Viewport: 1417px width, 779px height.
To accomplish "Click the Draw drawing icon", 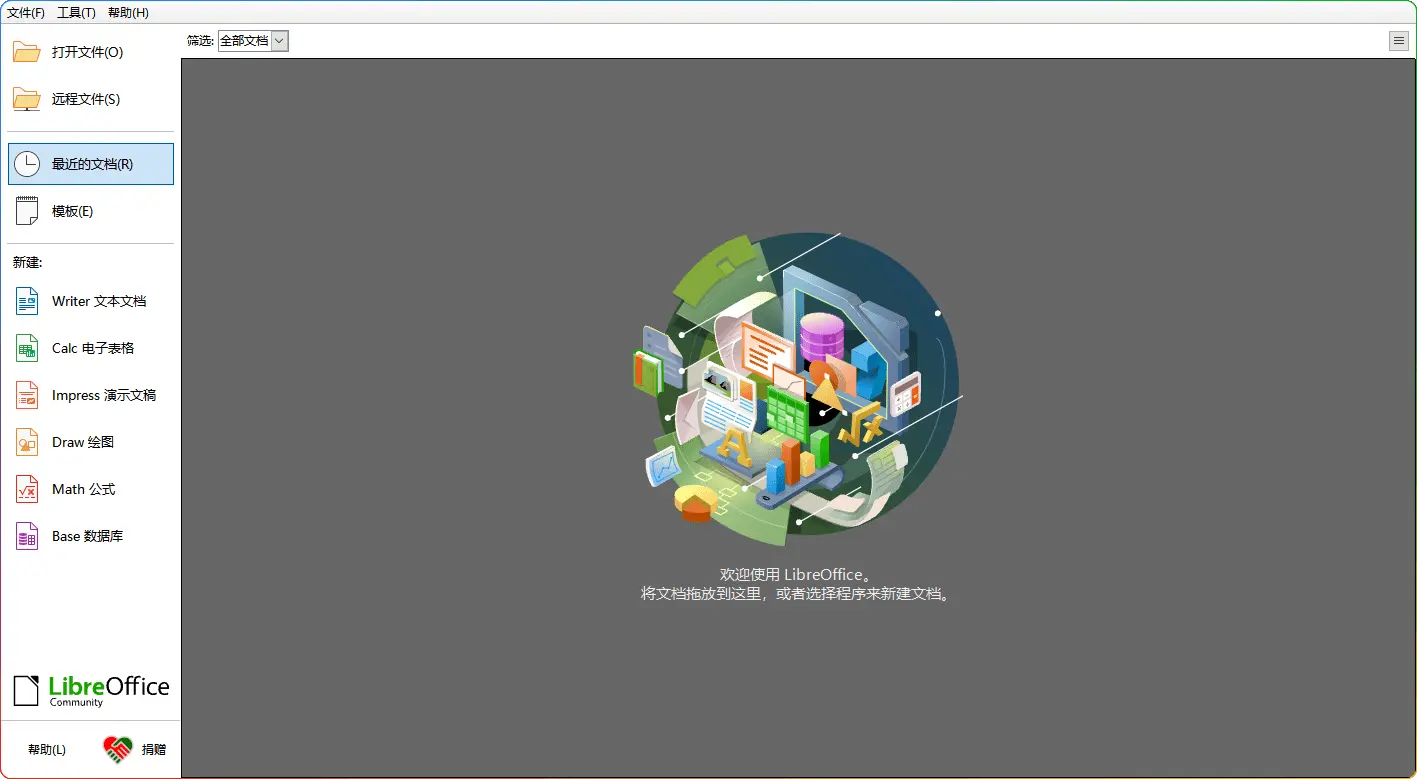I will (27, 442).
